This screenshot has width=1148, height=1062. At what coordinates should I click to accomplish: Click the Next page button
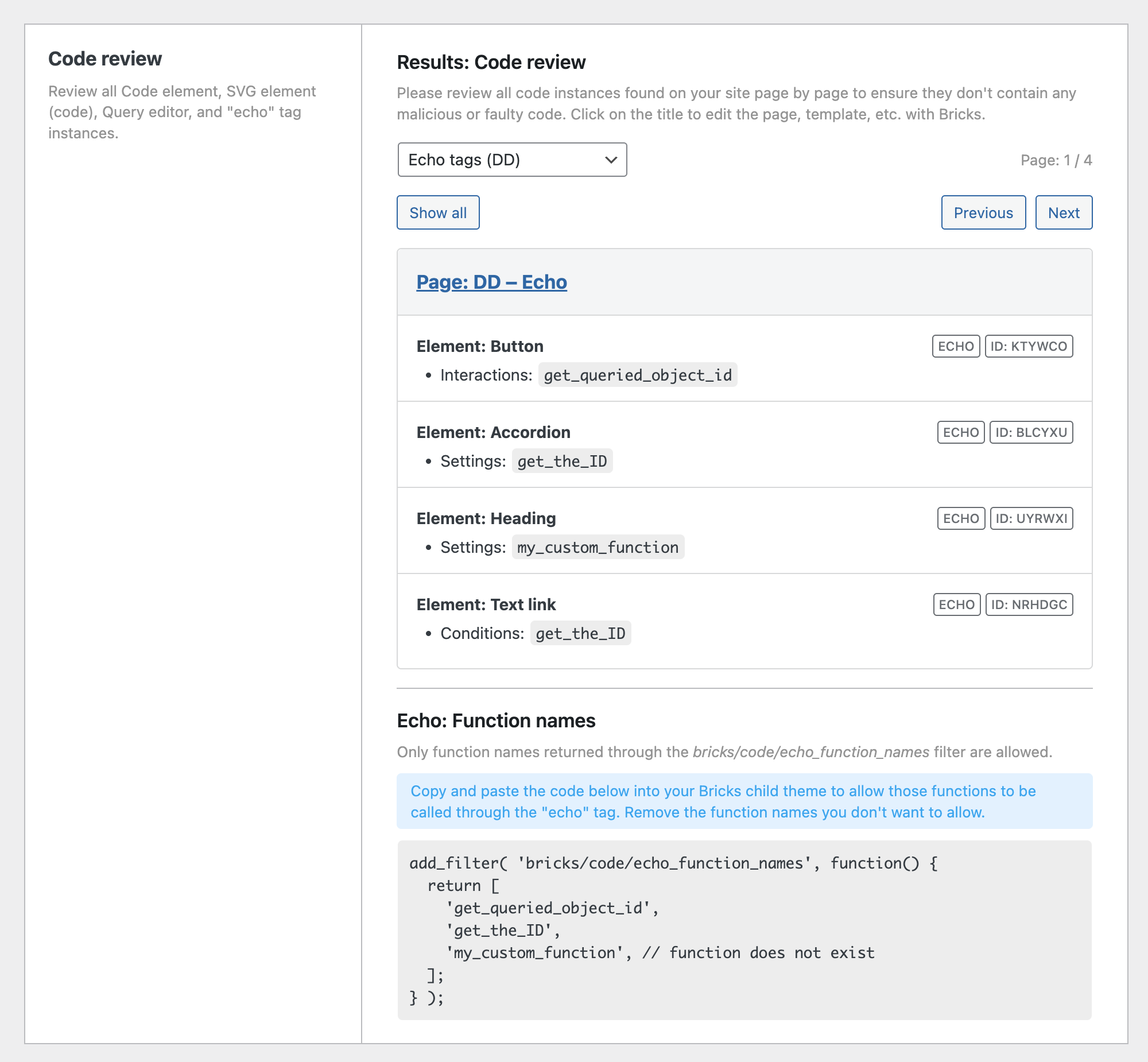tap(1063, 212)
